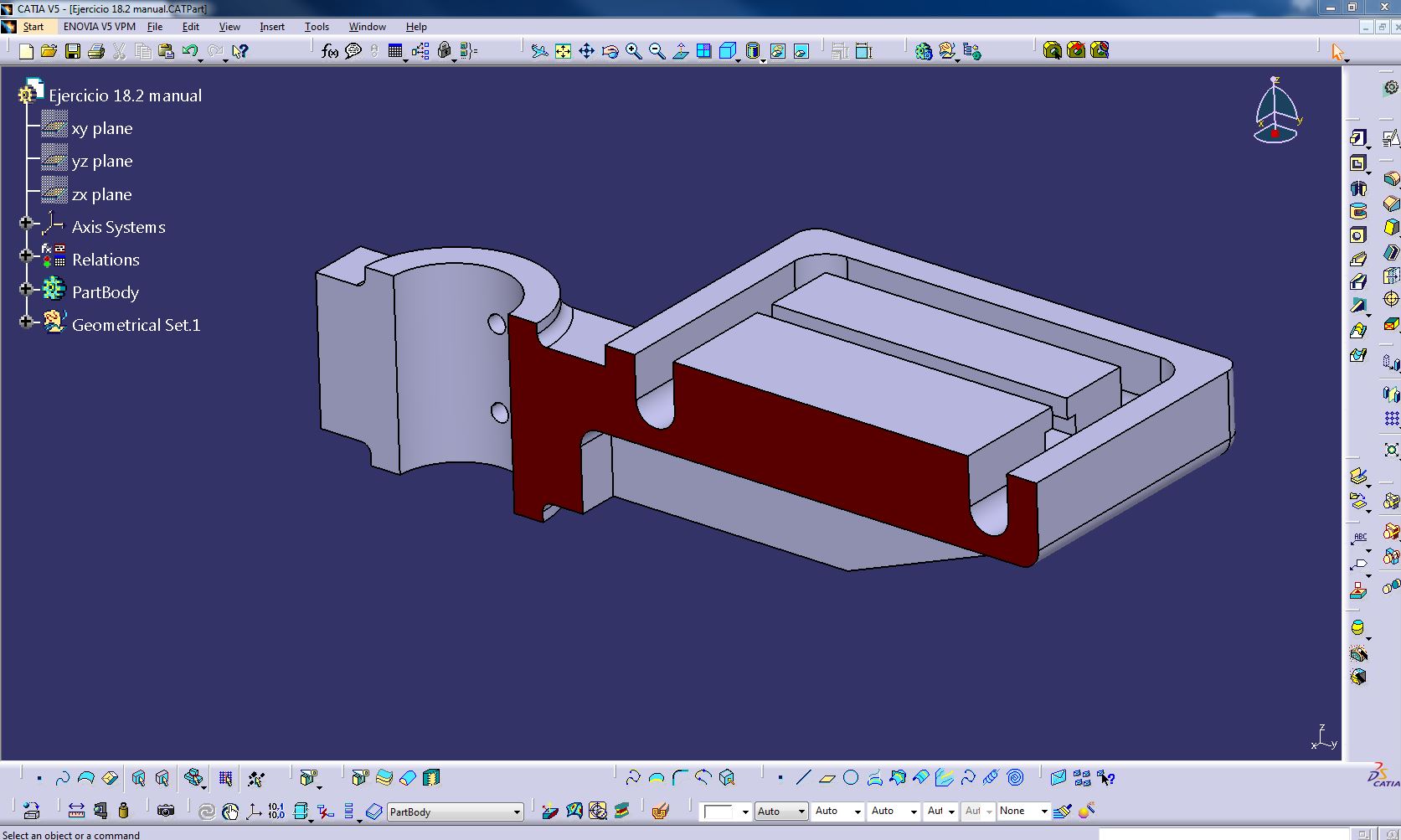
Task: Open the PartBody current-body dropdown
Action: (x=517, y=812)
